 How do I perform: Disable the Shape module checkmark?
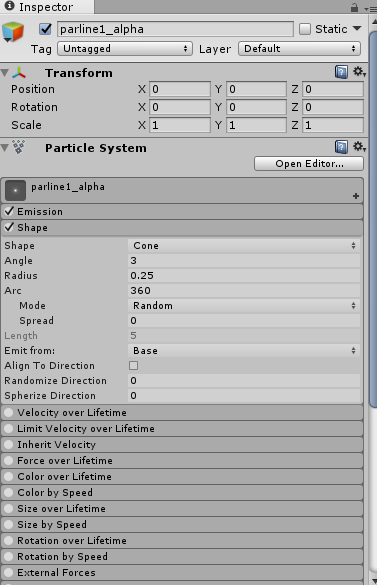pyautogui.click(x=9, y=227)
